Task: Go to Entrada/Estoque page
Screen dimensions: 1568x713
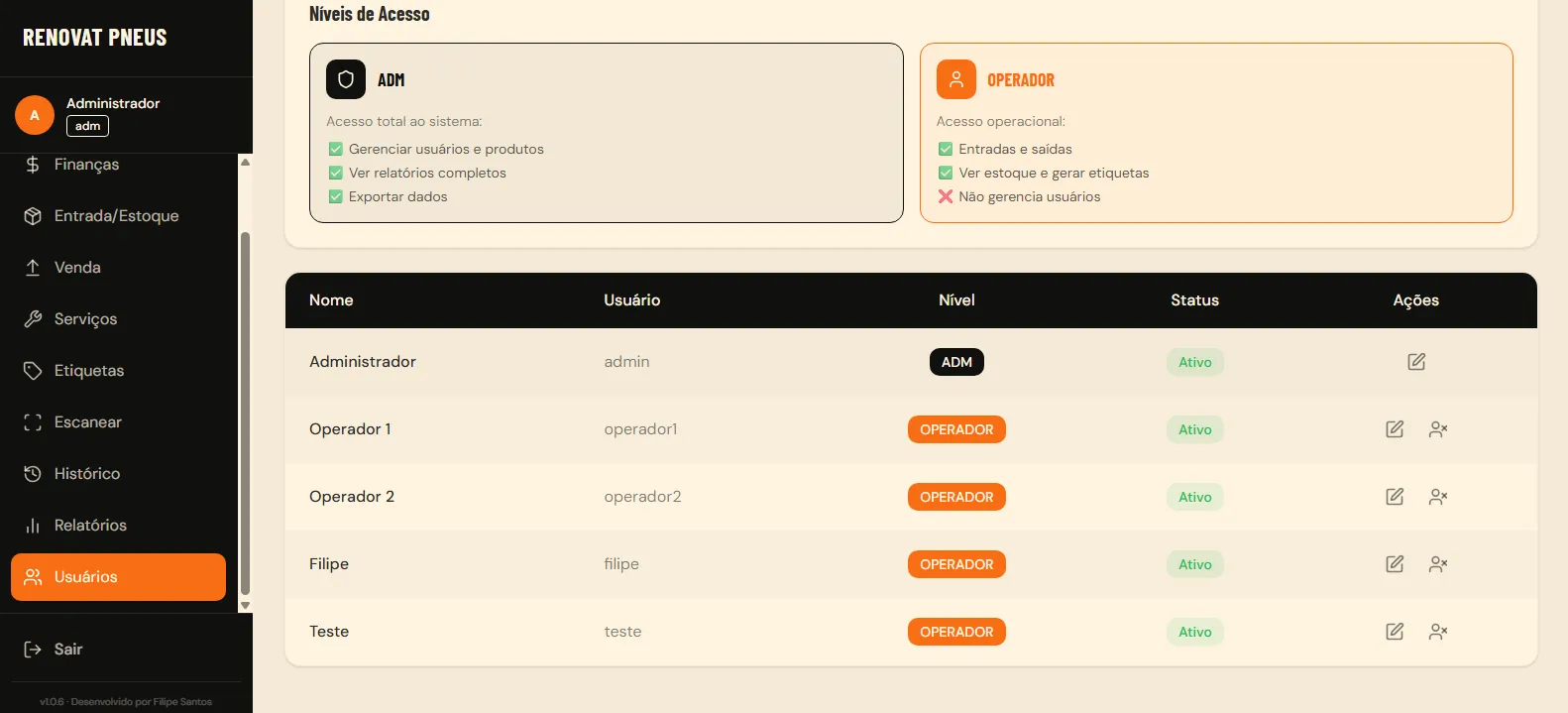Action: click(119, 216)
